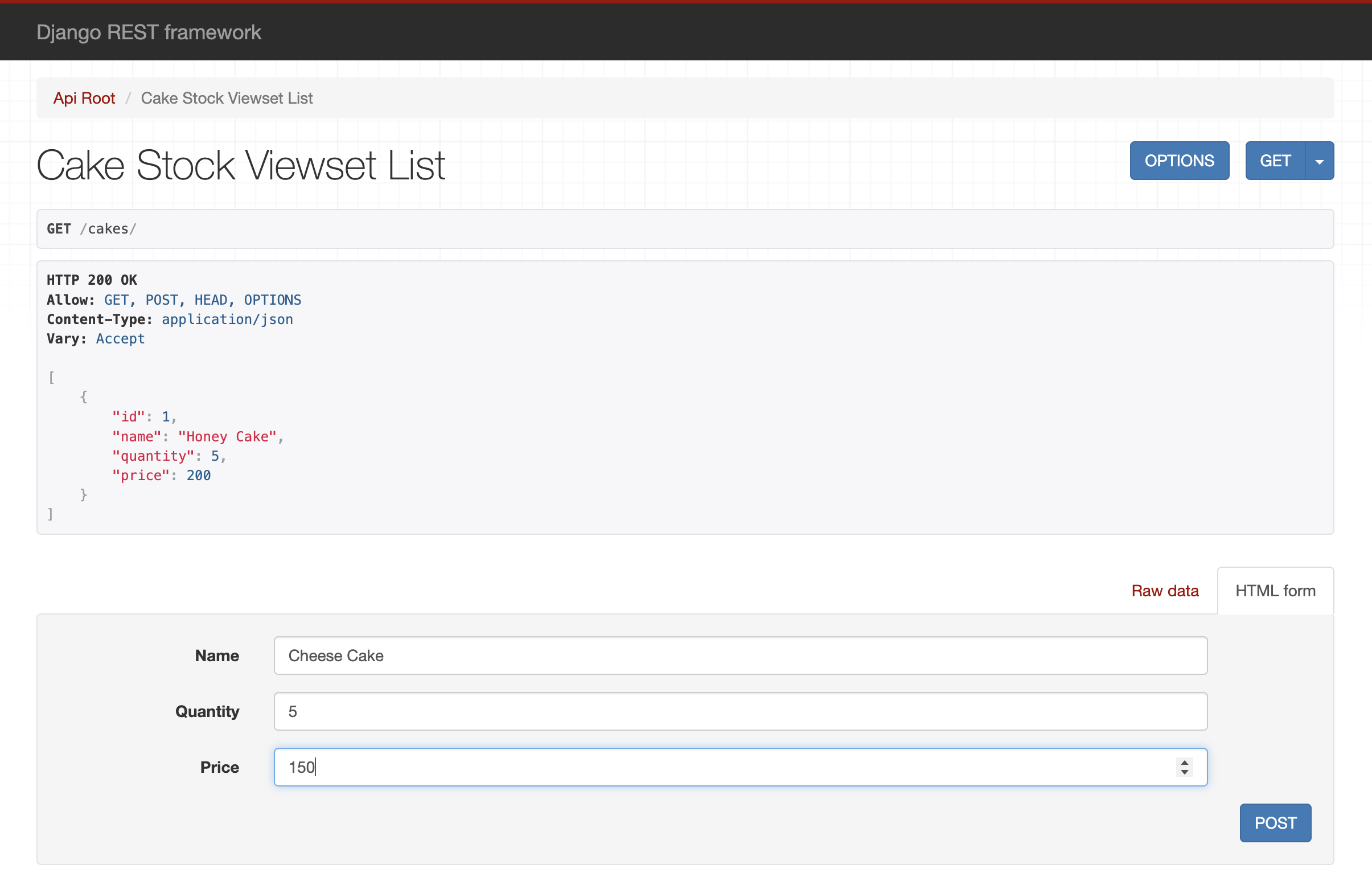Image resolution: width=1372 pixels, height=893 pixels.
Task: Increase Price with the up stepper arrow
Action: (x=1184, y=763)
